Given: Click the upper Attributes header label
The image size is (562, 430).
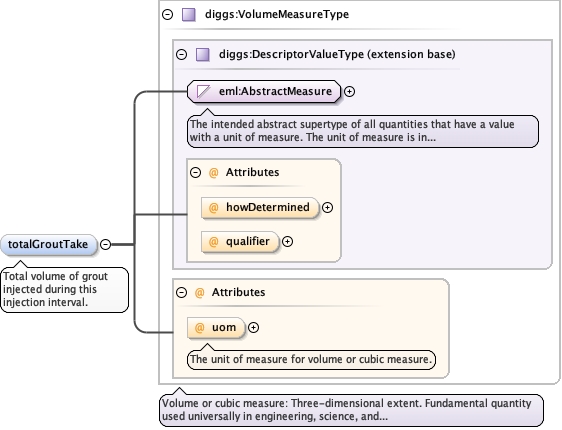Looking at the screenshot, I should click(x=252, y=172).
